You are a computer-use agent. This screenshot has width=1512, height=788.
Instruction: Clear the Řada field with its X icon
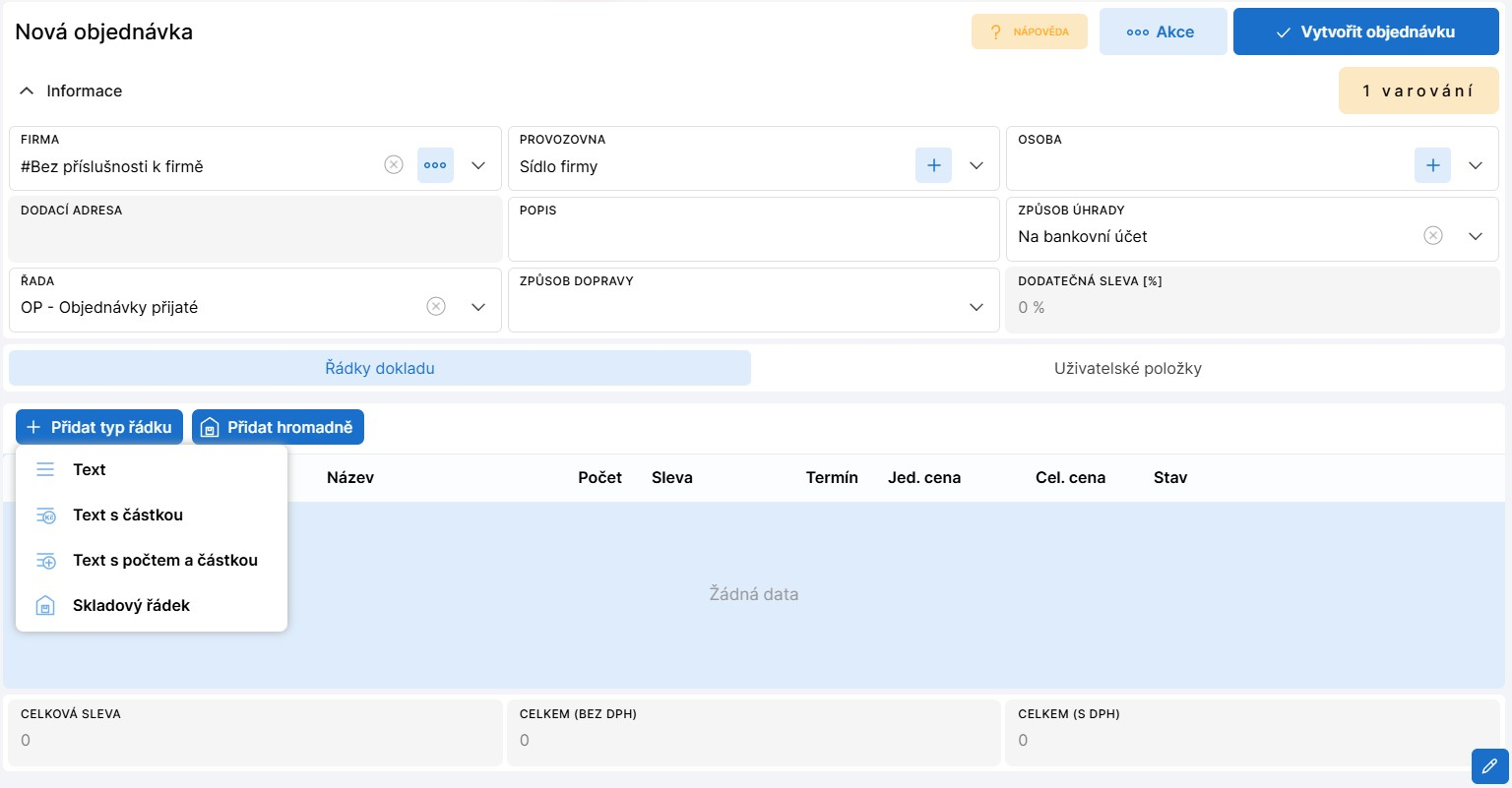[x=436, y=306]
